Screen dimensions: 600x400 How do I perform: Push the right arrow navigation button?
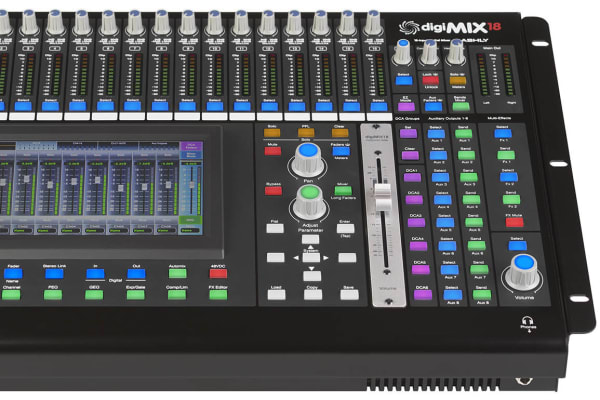pos(347,257)
